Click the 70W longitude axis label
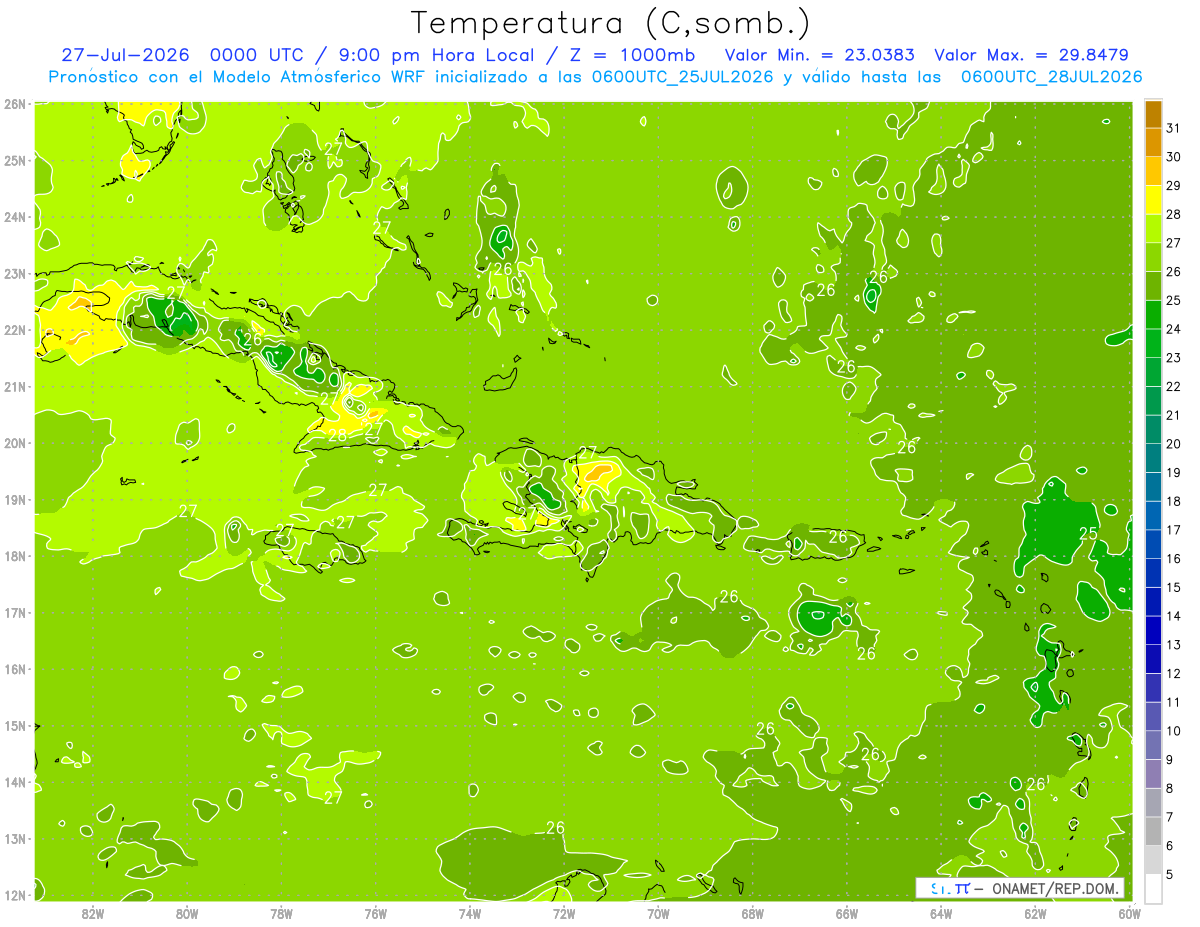The width and height of the screenshot is (1200, 927). [x=658, y=913]
